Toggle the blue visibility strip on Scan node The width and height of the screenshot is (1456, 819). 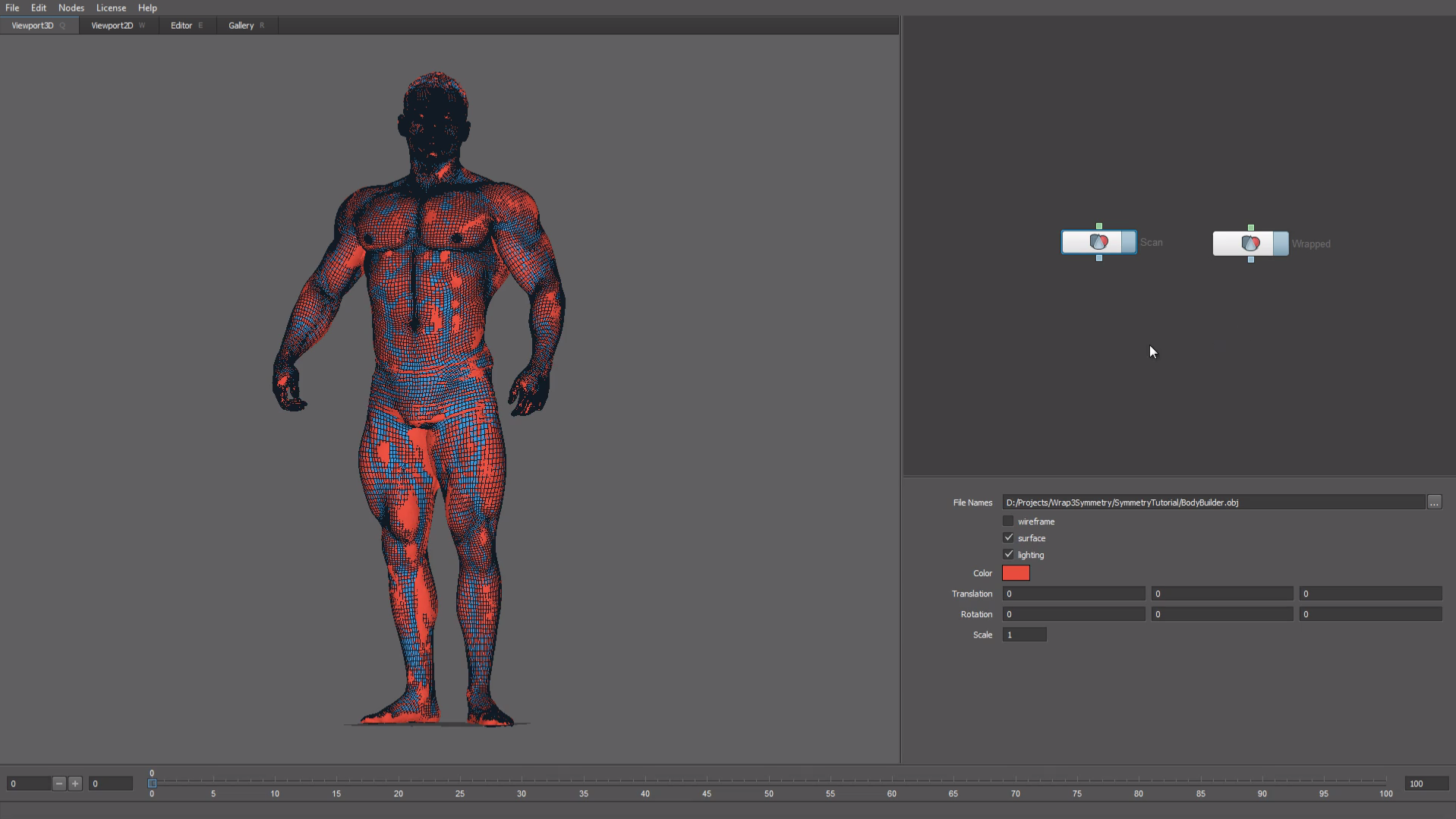click(1129, 242)
